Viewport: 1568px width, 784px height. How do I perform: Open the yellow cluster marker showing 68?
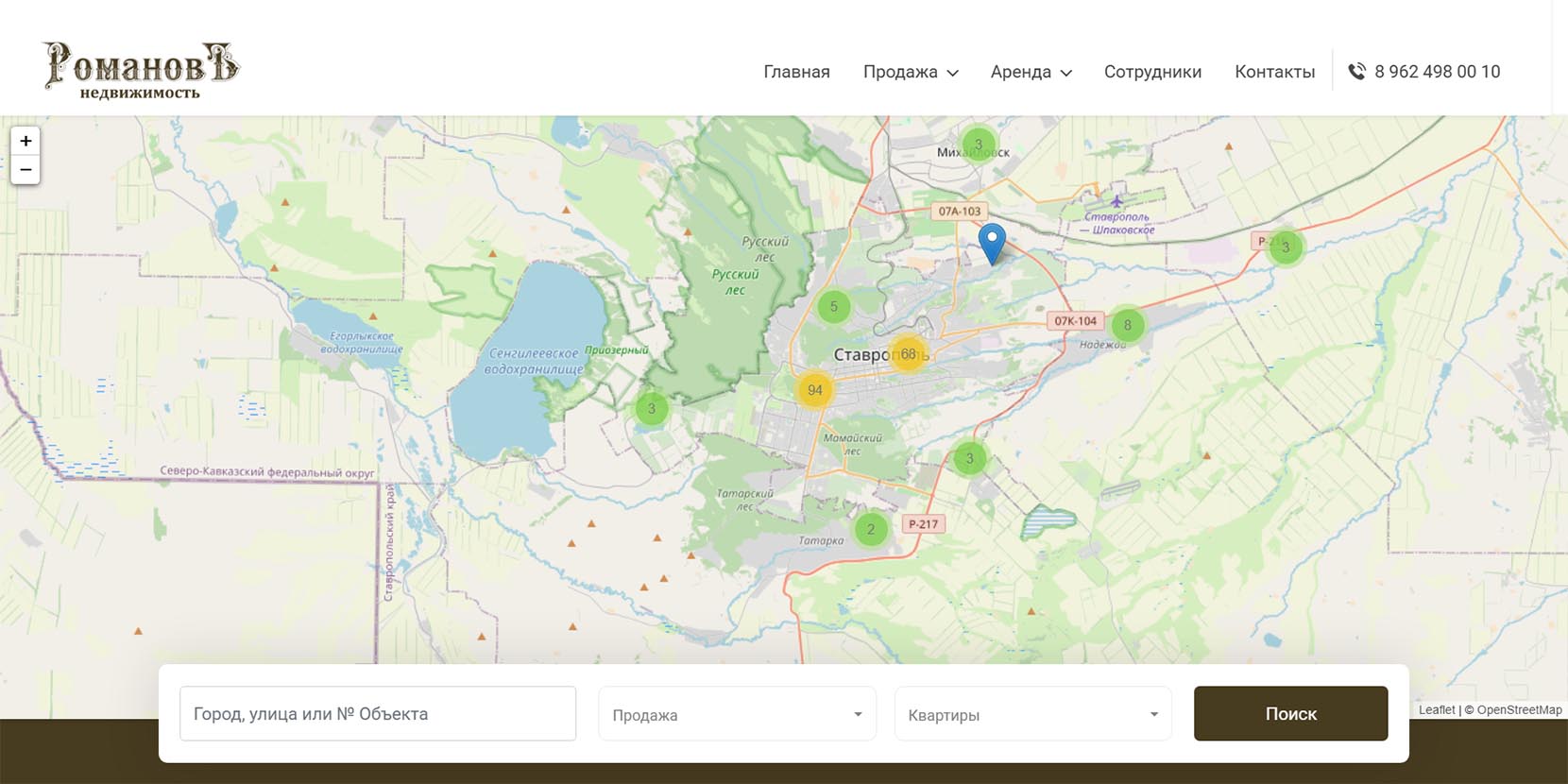[x=908, y=354]
